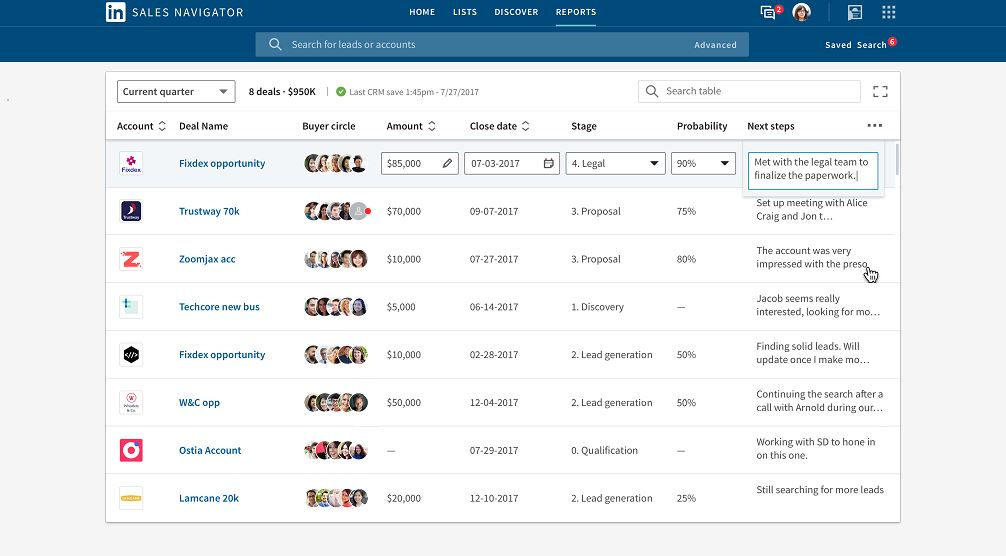Image resolution: width=1006 pixels, height=556 pixels.
Task: Click the Fixdex account logo in first row
Action: (131, 163)
